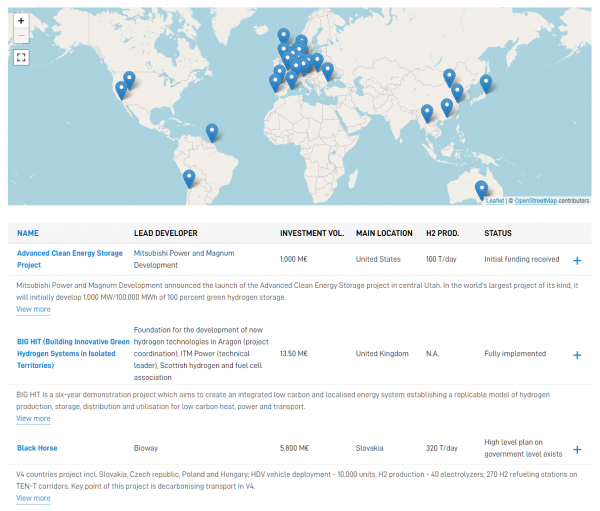Open the Leaflet attribution link
600x511 pixels.
click(495, 201)
